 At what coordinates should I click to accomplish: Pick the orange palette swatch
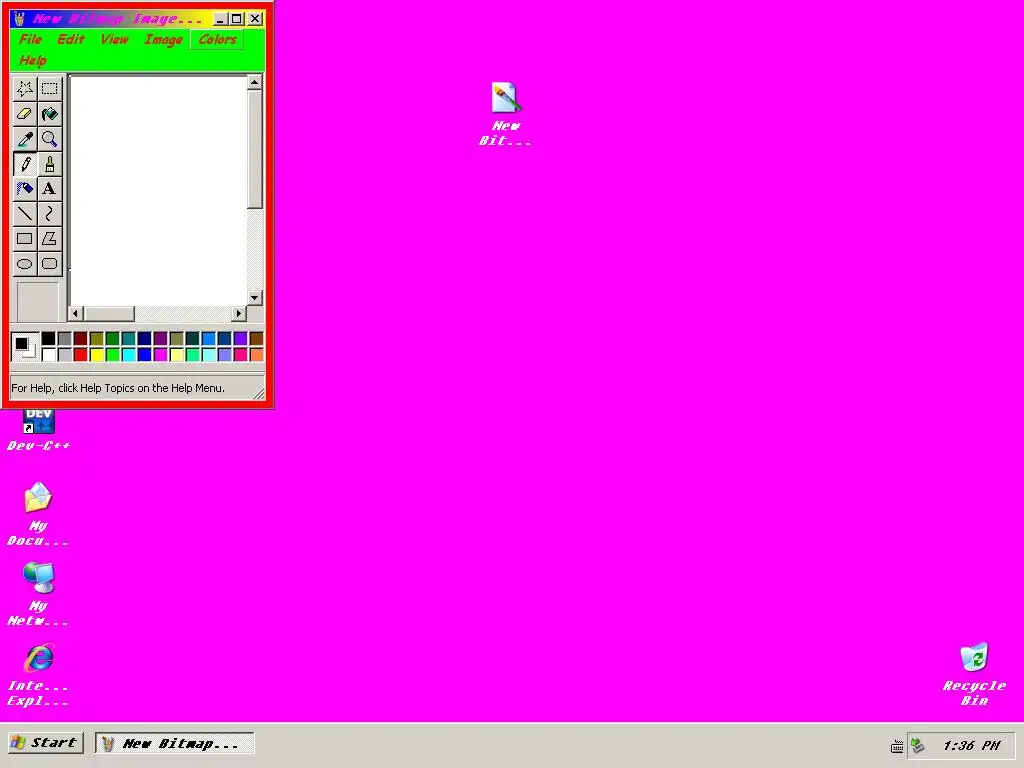(x=257, y=355)
